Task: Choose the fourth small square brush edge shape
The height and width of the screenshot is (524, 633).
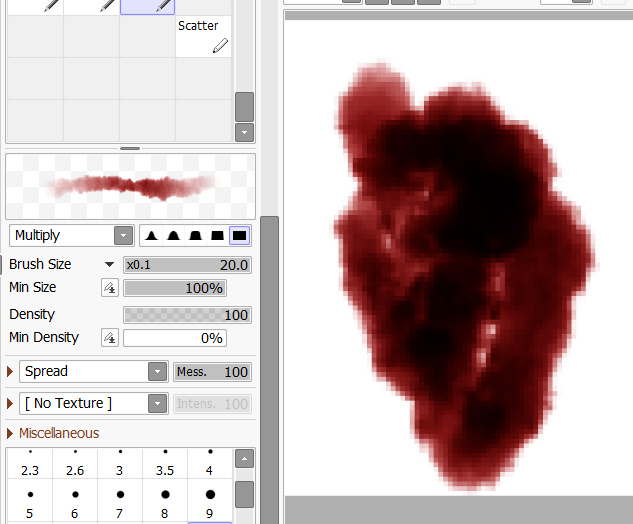Action: pyautogui.click(x=217, y=235)
